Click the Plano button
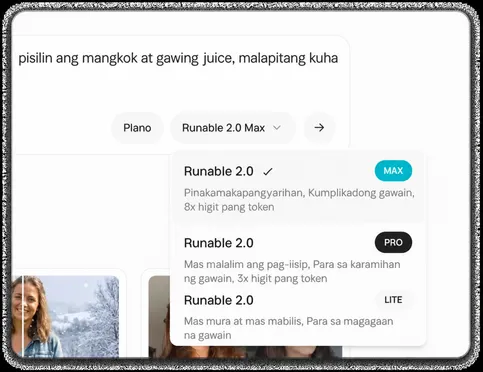Viewport: 483px width, 372px height. coord(137,128)
